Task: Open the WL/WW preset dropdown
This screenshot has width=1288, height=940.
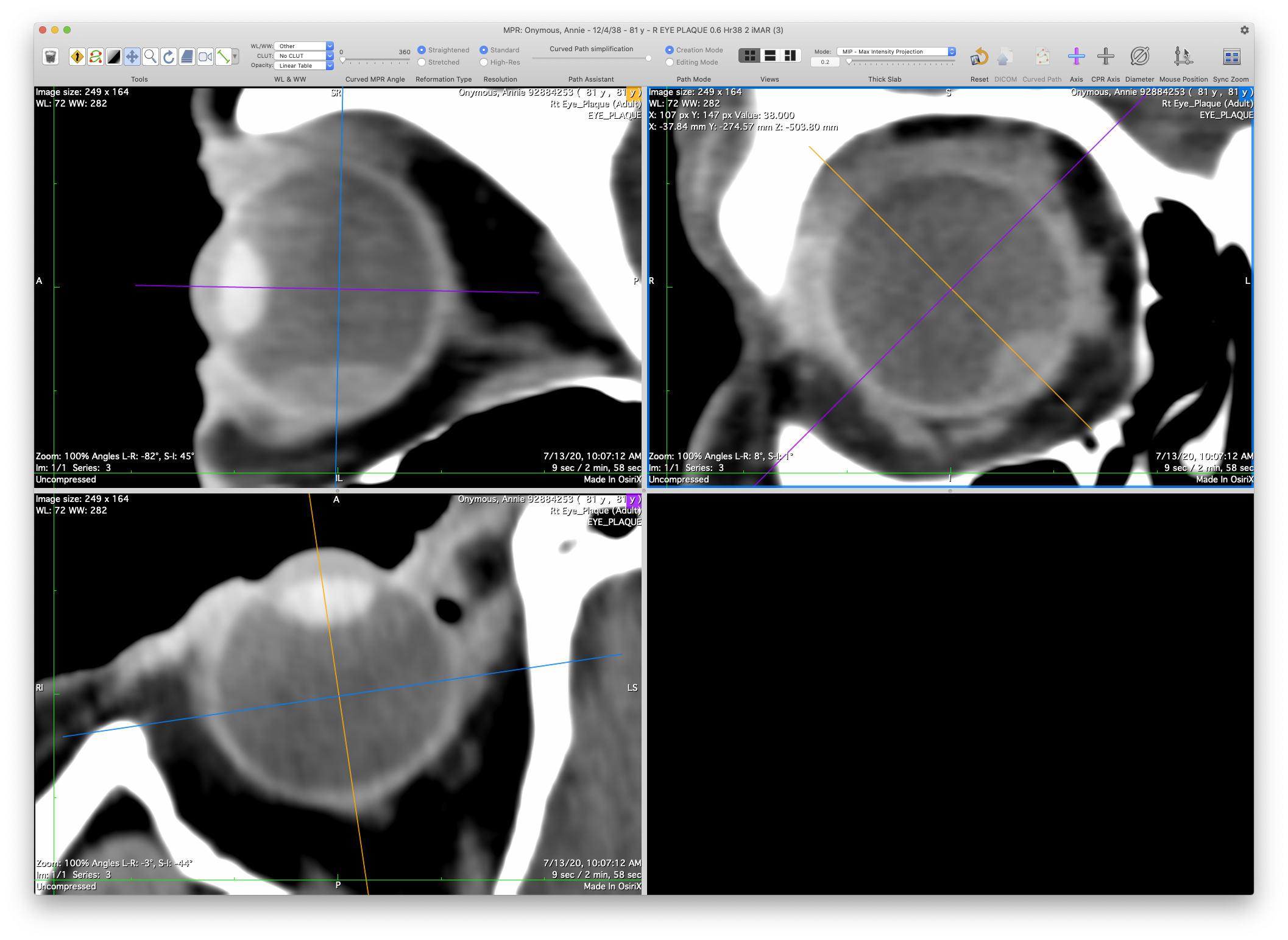Action: click(304, 46)
